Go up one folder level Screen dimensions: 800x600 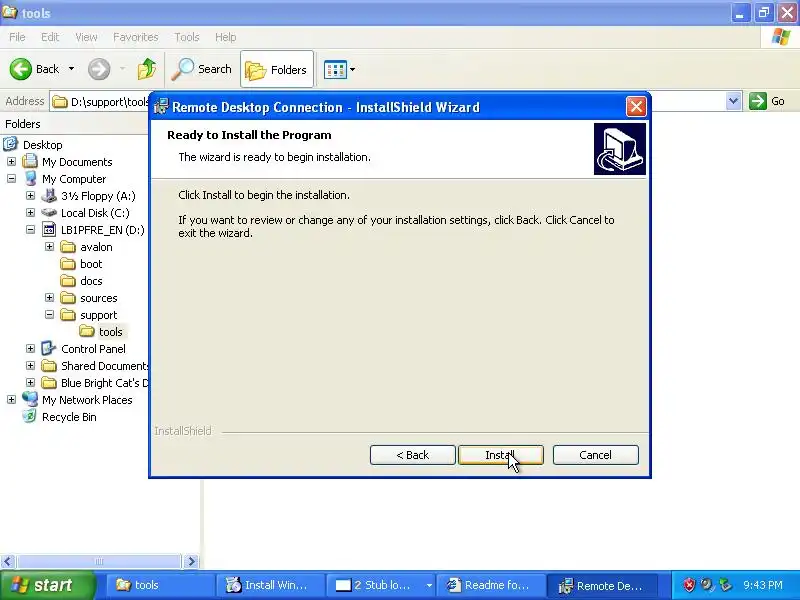coord(147,69)
